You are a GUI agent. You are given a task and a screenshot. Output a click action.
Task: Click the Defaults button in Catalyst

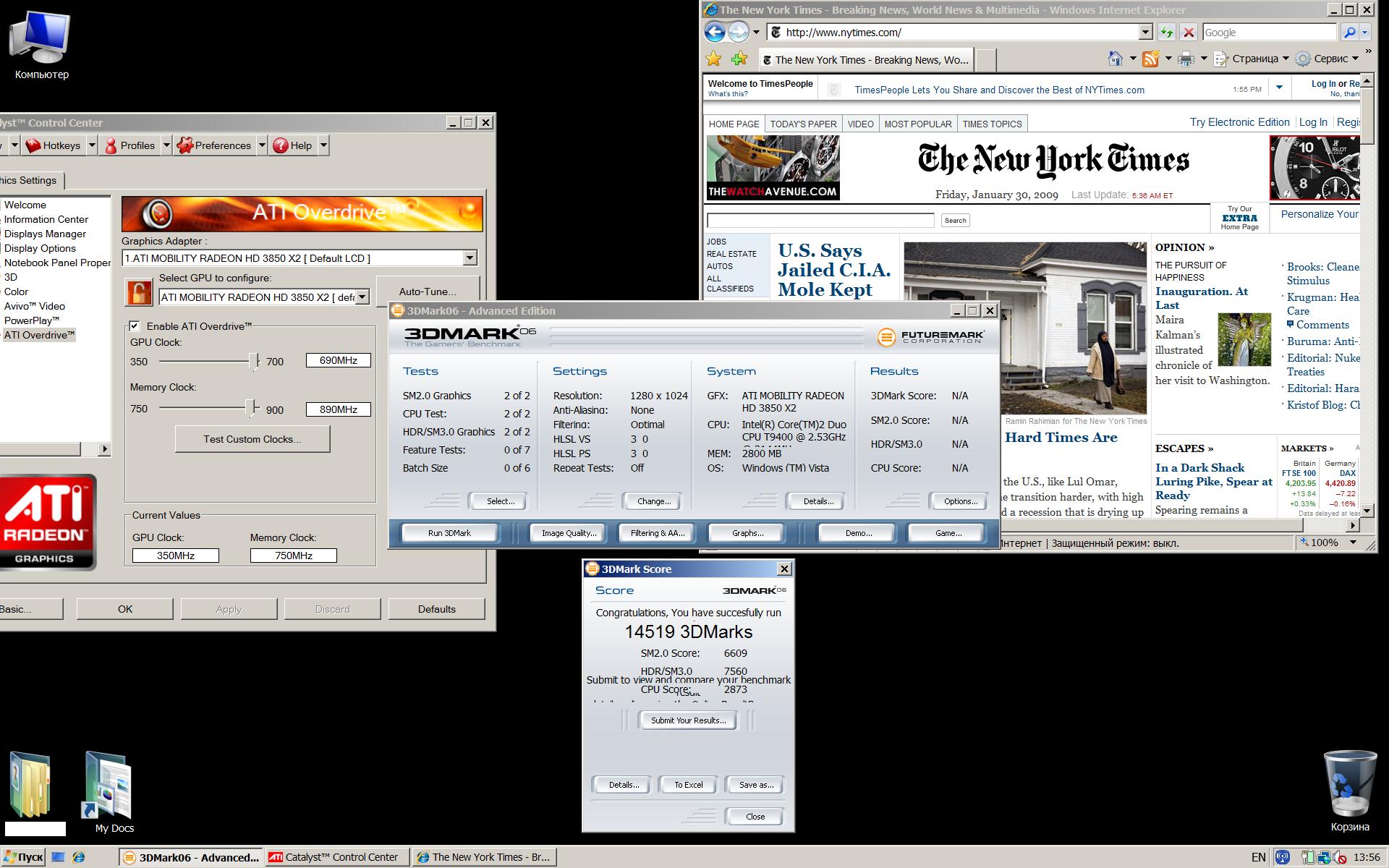tap(436, 609)
